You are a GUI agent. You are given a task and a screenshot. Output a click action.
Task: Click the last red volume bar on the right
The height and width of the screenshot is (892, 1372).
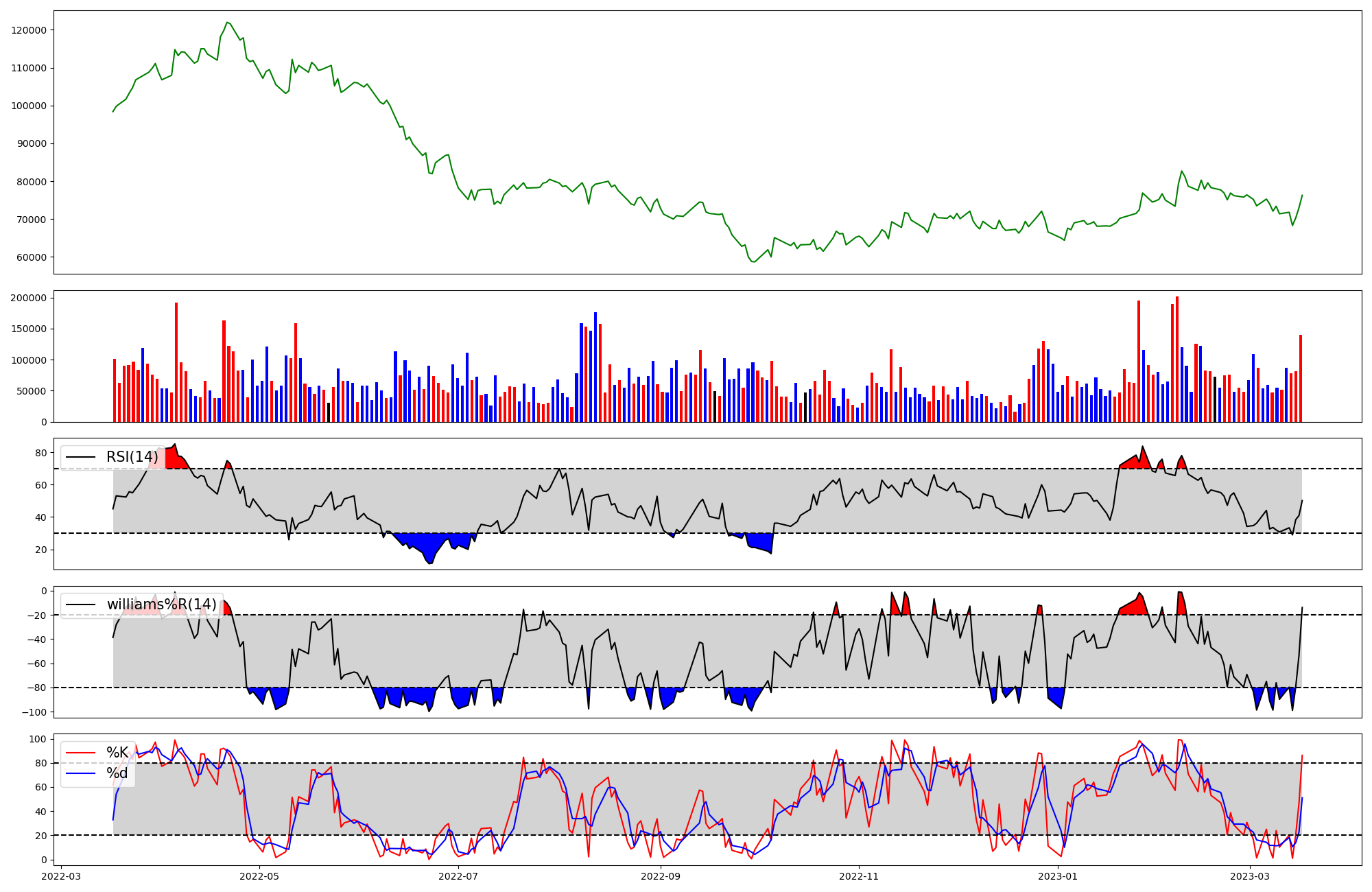[x=1301, y=378]
